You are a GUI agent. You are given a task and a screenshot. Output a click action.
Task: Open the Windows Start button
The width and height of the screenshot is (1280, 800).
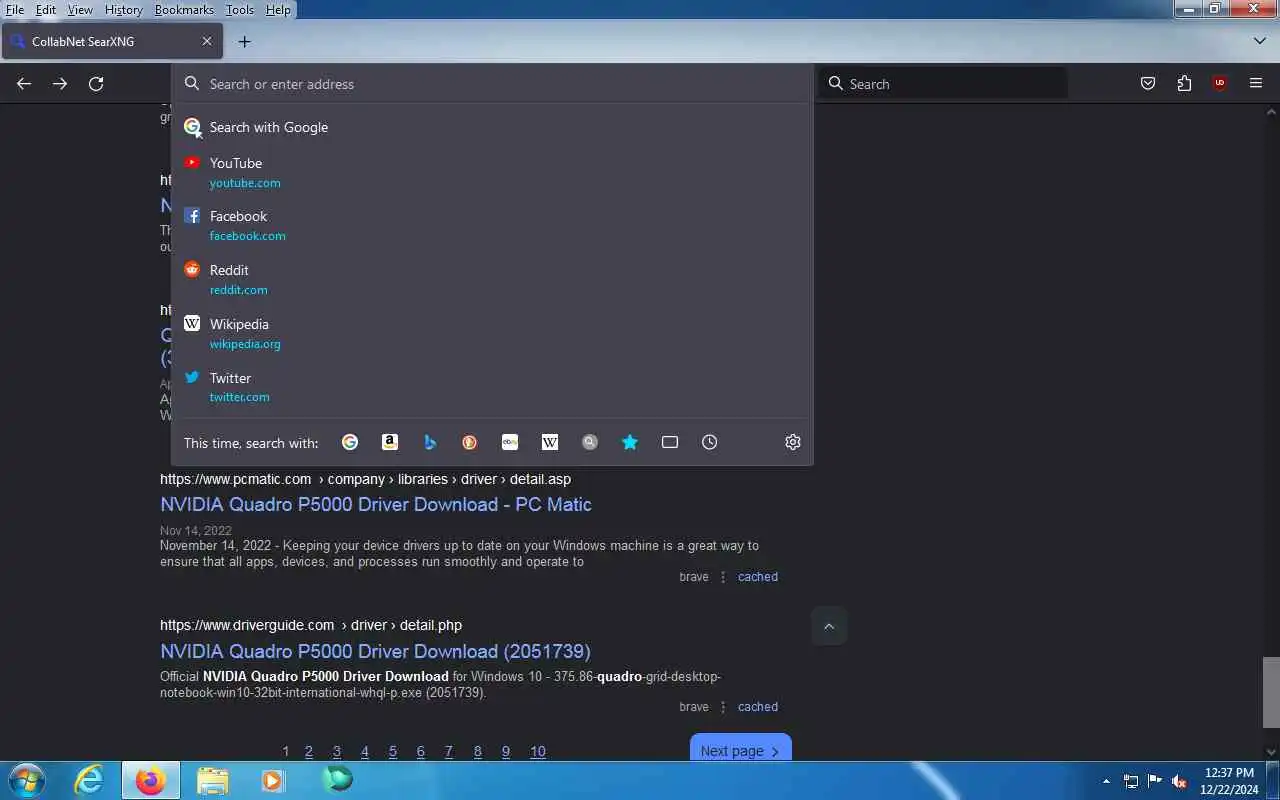click(27, 779)
